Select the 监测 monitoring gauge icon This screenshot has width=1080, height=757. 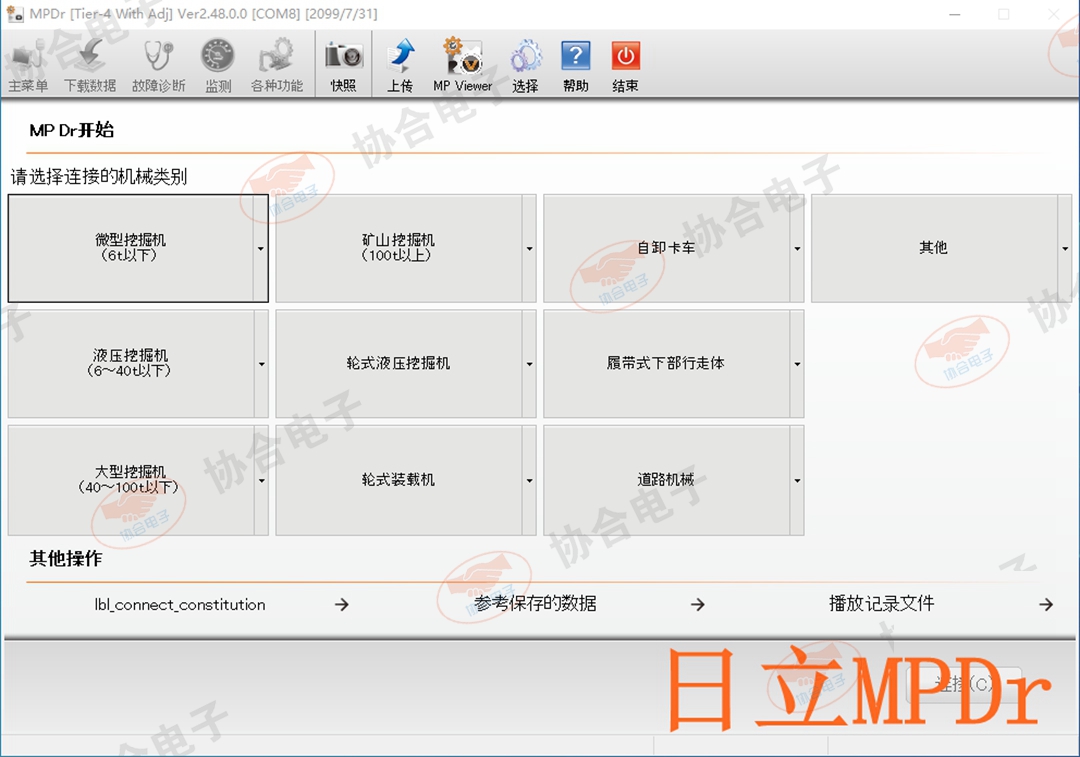[218, 65]
